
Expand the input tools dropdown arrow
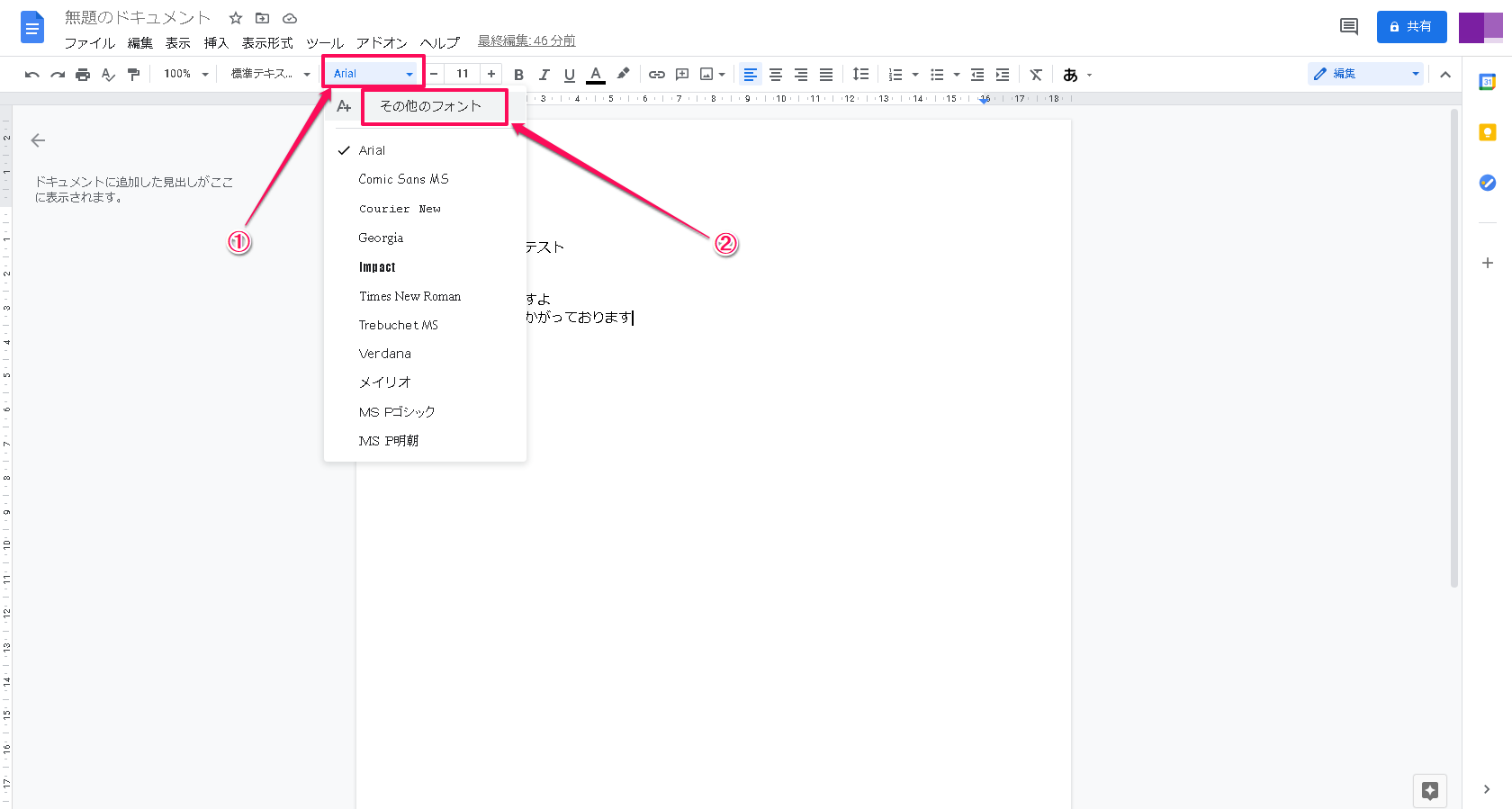tap(1089, 75)
